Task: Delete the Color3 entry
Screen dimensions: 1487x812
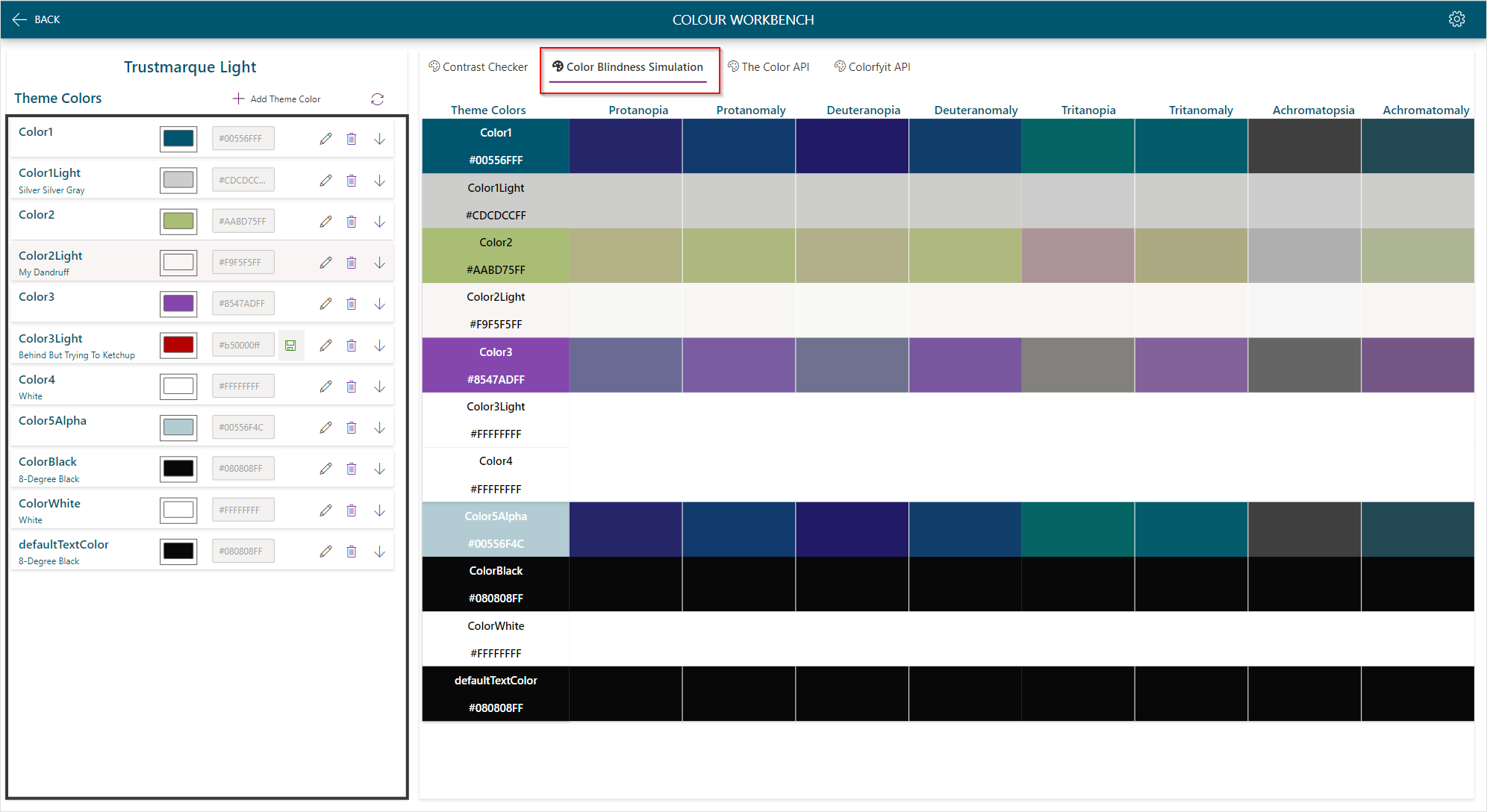Action: point(352,304)
